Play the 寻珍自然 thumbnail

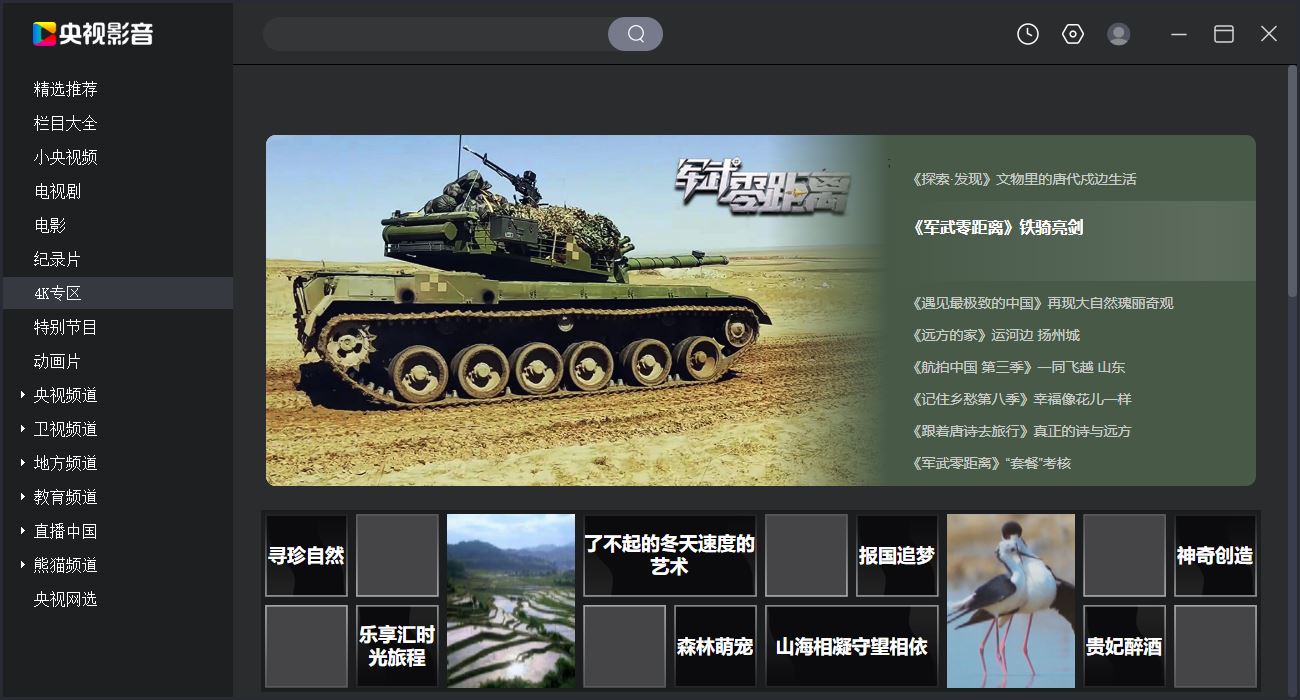tap(306, 556)
